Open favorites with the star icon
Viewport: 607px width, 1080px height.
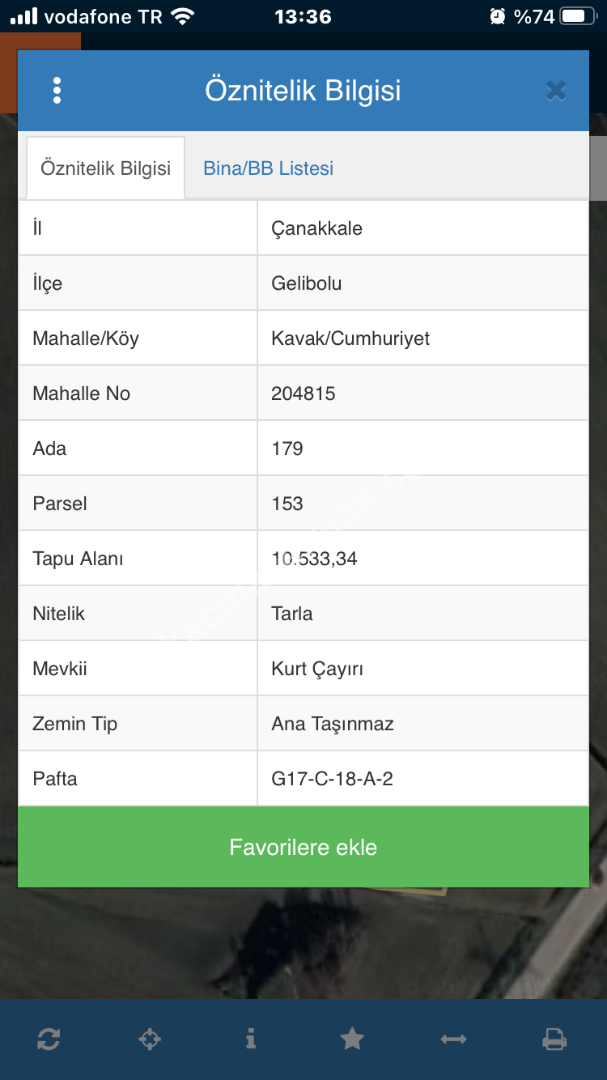[352, 1039]
